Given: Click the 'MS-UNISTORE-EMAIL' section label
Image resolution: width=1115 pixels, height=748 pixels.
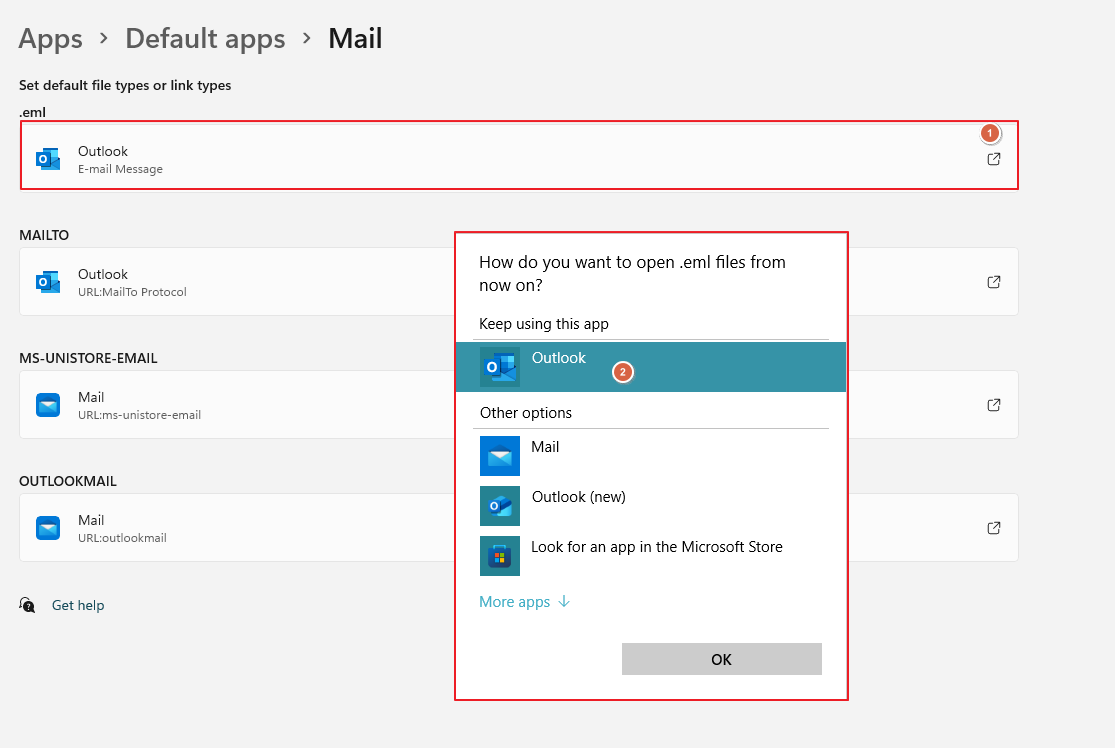Looking at the screenshot, I should pos(88,358).
